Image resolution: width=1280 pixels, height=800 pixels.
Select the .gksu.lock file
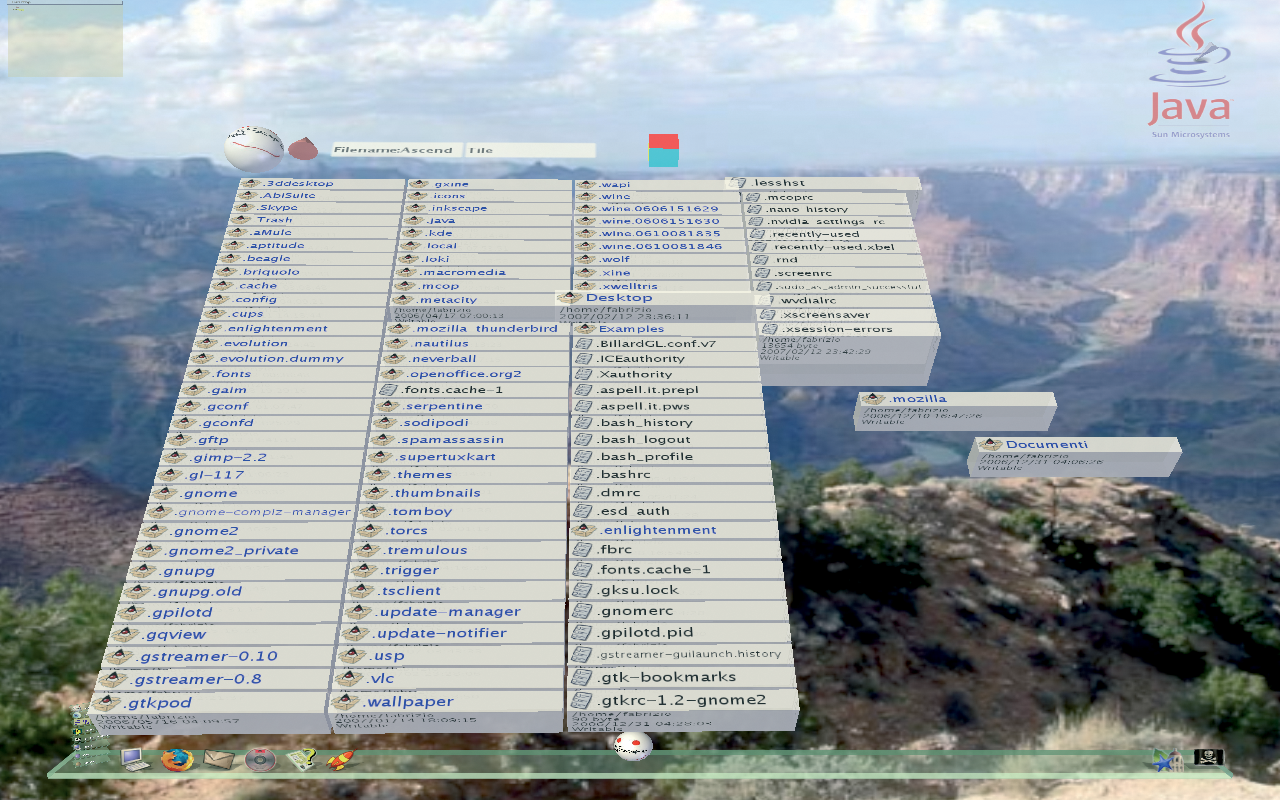coord(677,590)
